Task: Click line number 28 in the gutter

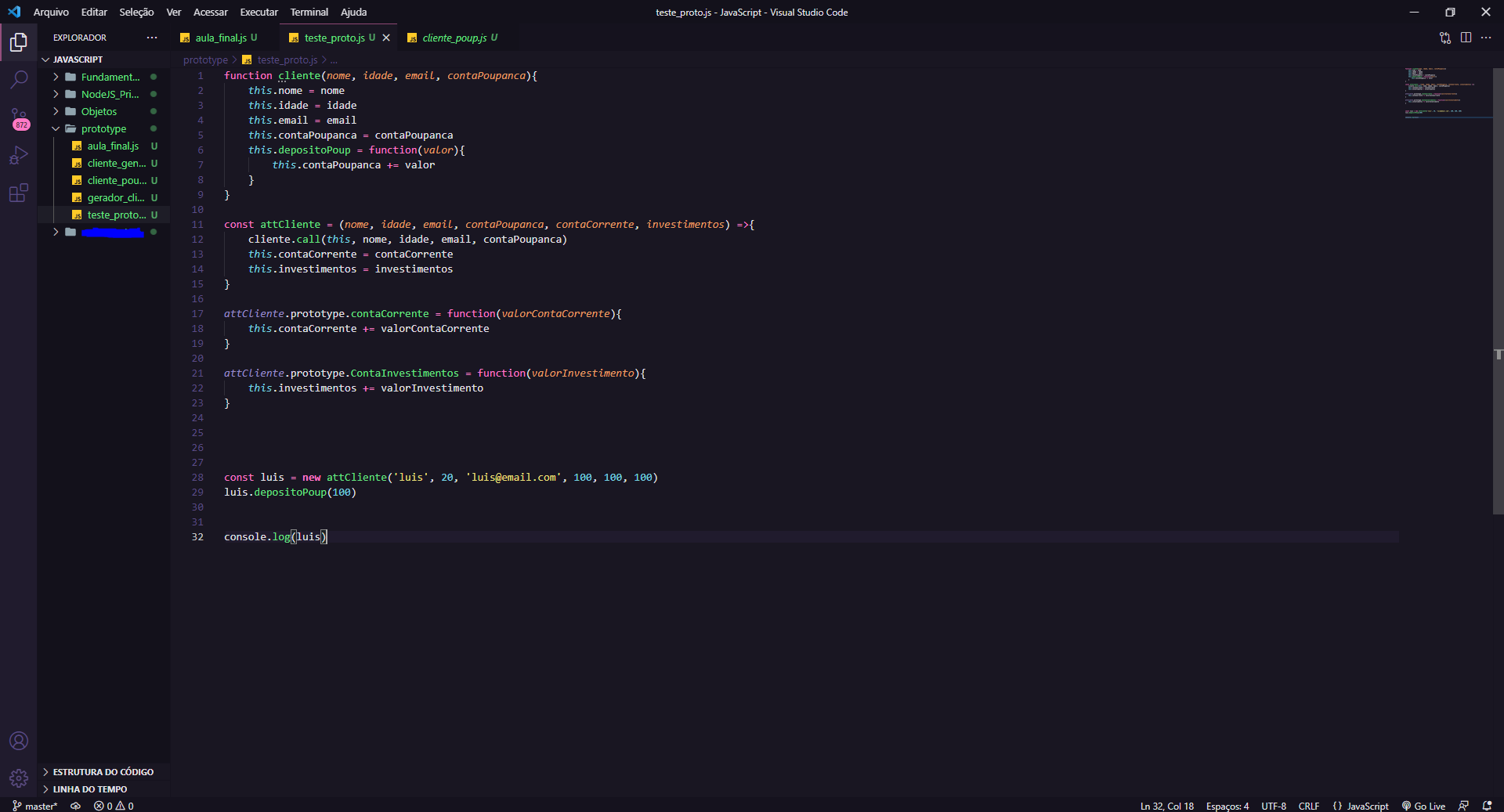Action: point(197,477)
